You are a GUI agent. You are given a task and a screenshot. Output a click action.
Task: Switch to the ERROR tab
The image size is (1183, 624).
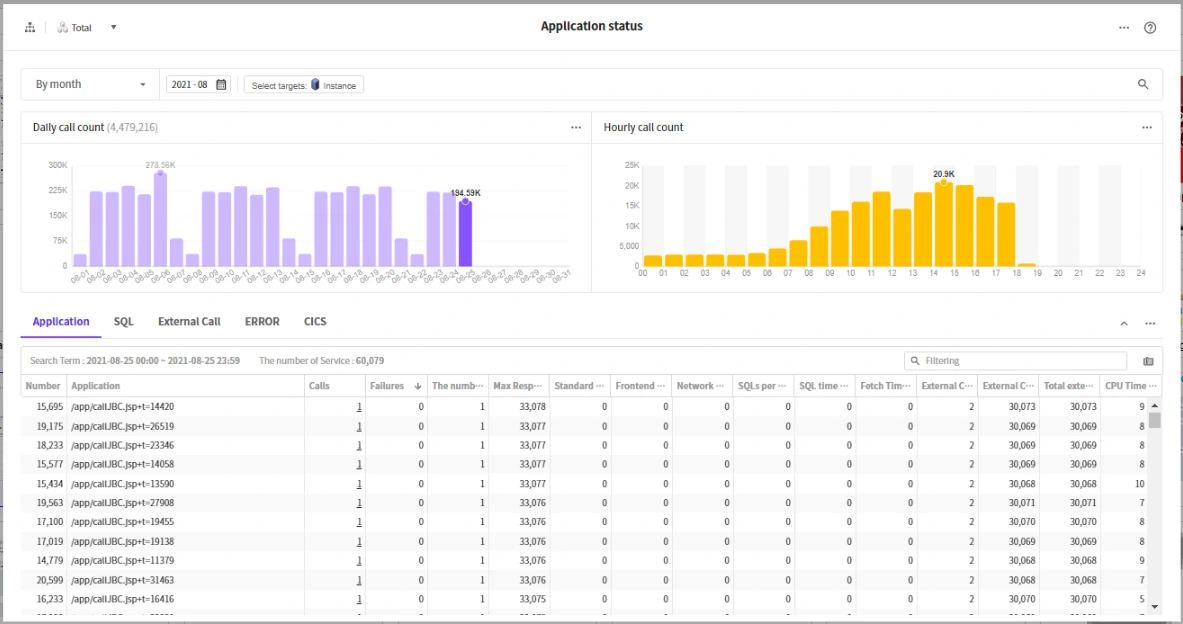(262, 321)
